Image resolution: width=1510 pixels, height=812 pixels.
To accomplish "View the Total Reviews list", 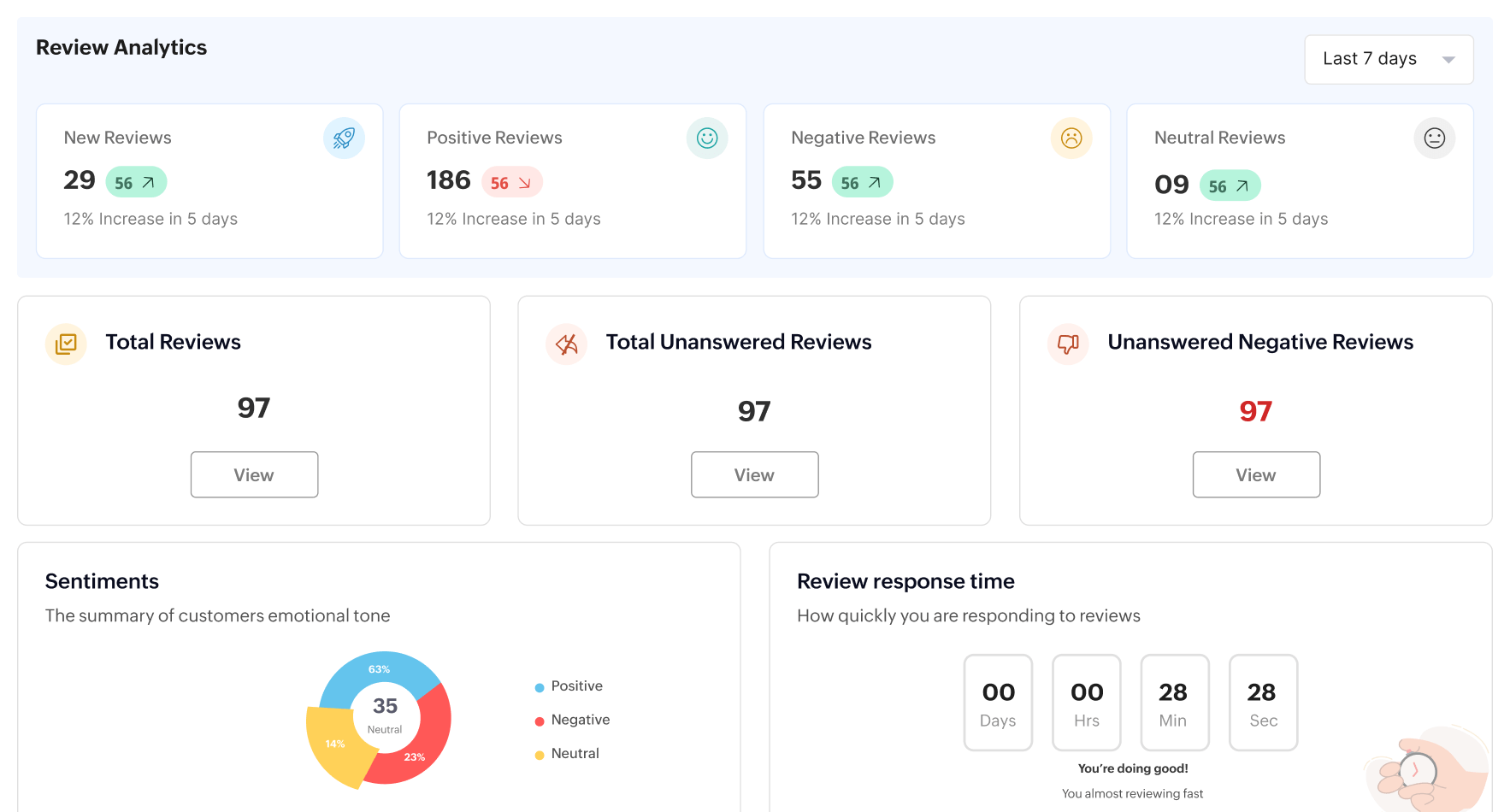I will pyautogui.click(x=254, y=474).
